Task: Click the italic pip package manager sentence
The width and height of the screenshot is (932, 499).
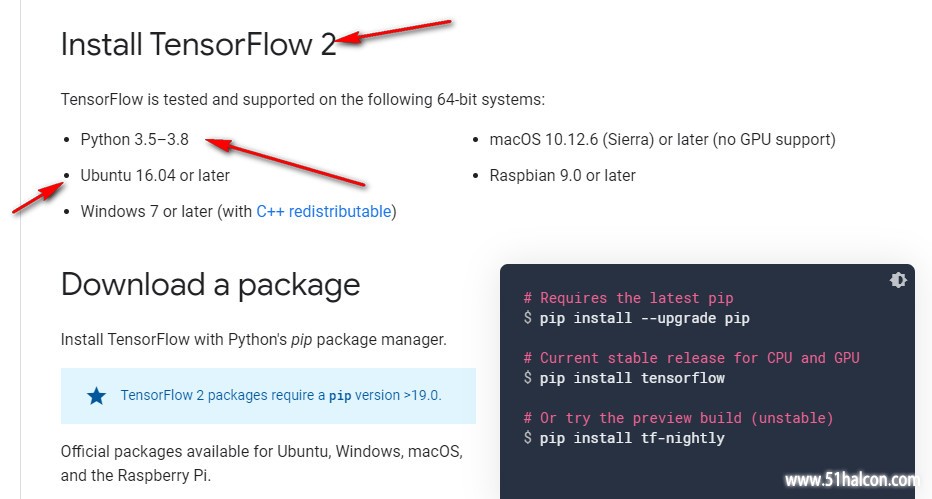Action: [253, 340]
